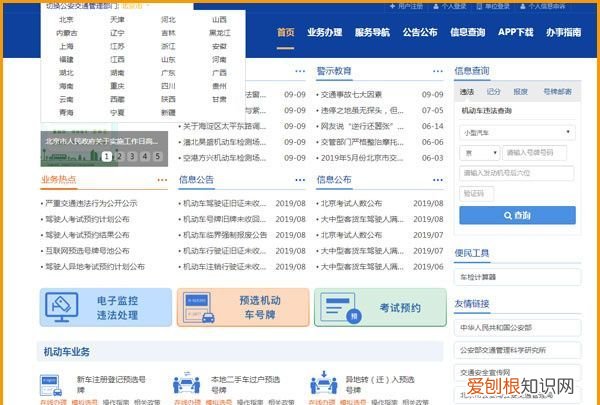Screen dimensions: 600x405
Task: Open 交通事故七大因素 article
Action: 351,95
